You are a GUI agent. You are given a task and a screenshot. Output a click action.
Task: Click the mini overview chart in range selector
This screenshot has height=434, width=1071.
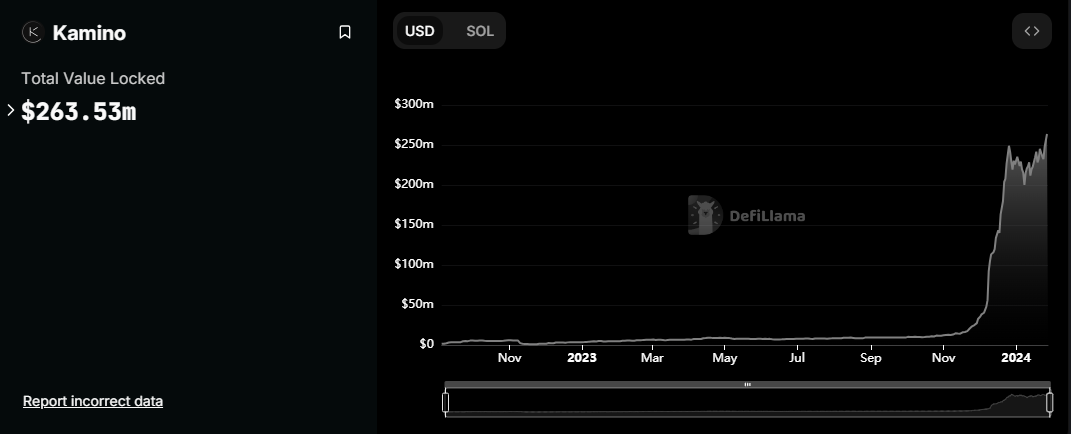747,403
